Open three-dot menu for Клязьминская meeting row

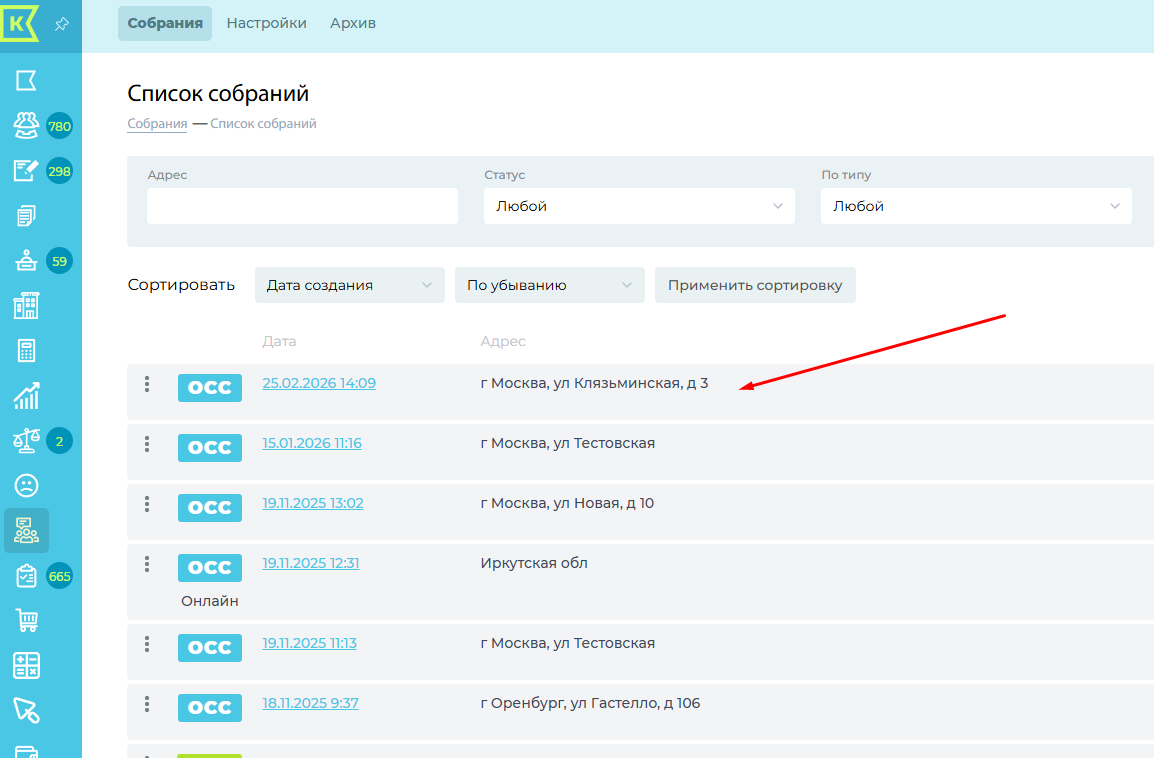tap(147, 384)
